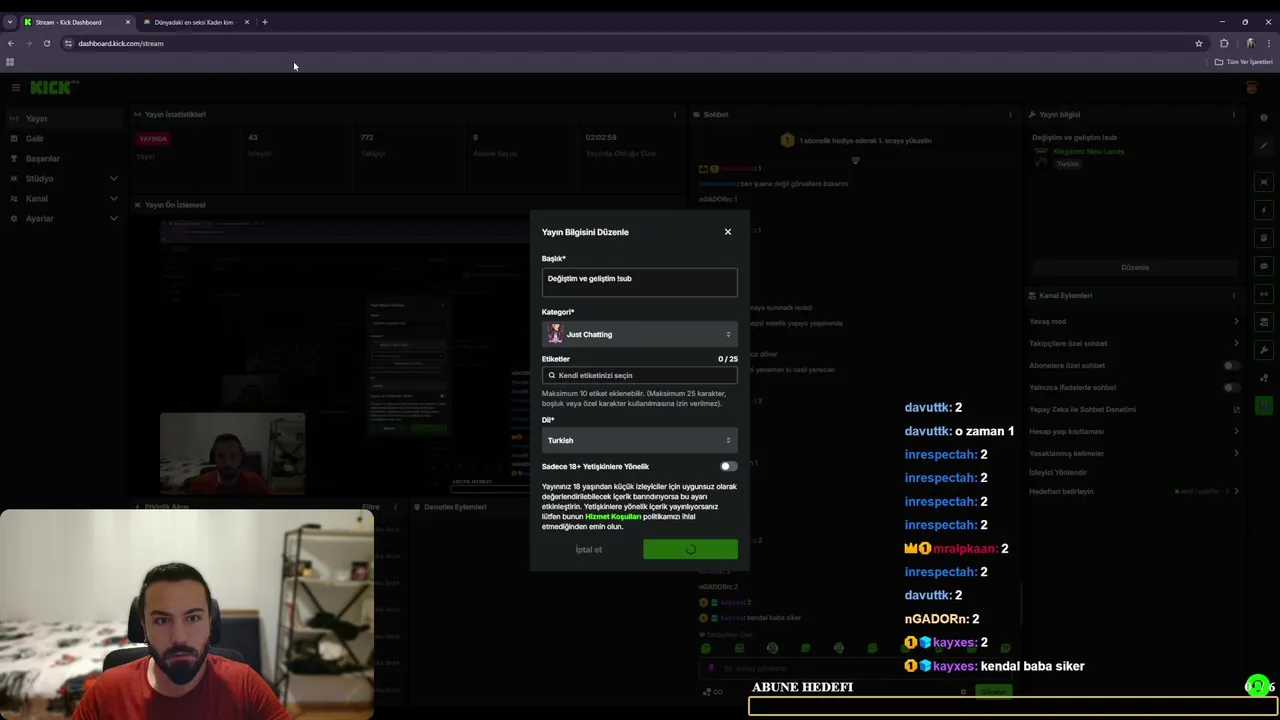The width and height of the screenshot is (1280, 720).
Task: Open Tüm Yer İşaretleri bookmarks folder
Action: [1244, 62]
